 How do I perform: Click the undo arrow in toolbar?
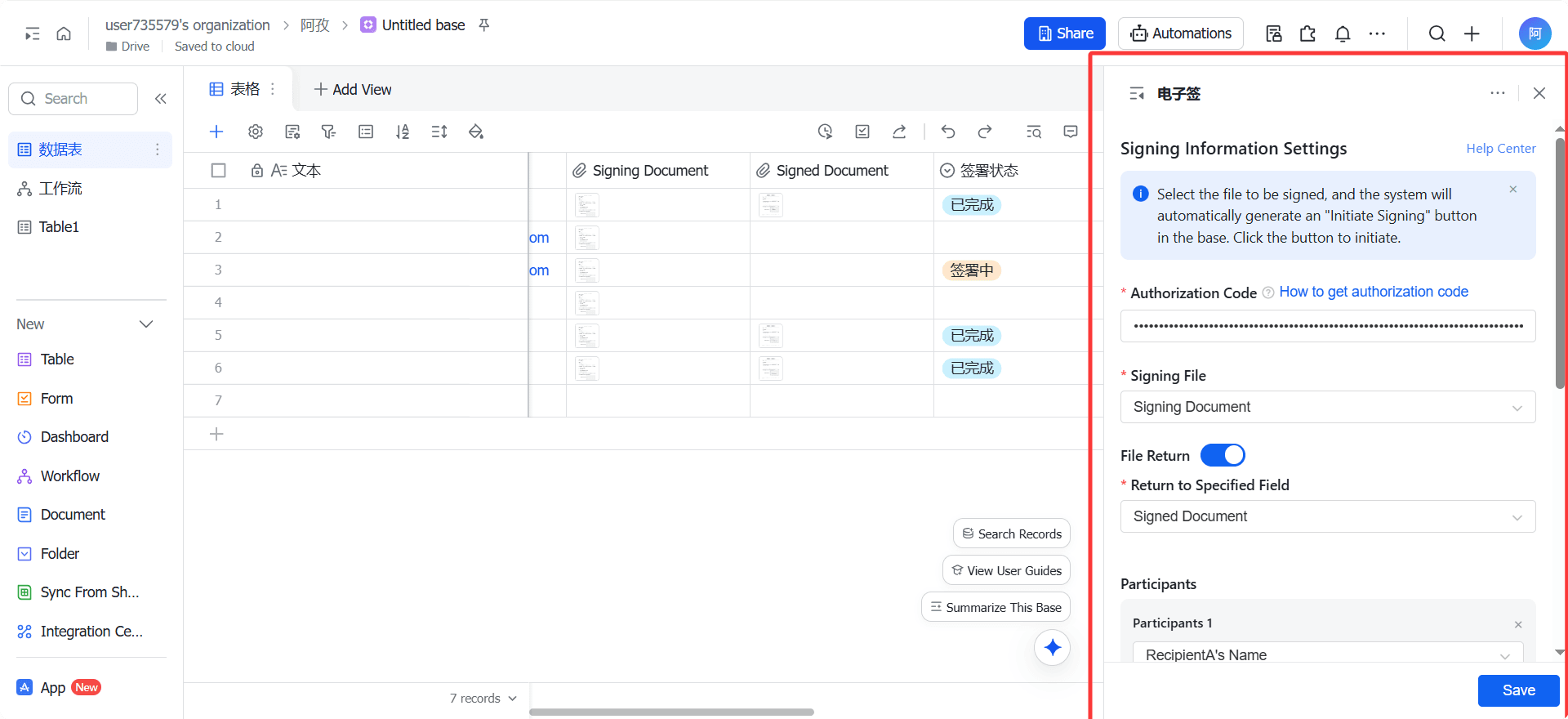(x=947, y=132)
